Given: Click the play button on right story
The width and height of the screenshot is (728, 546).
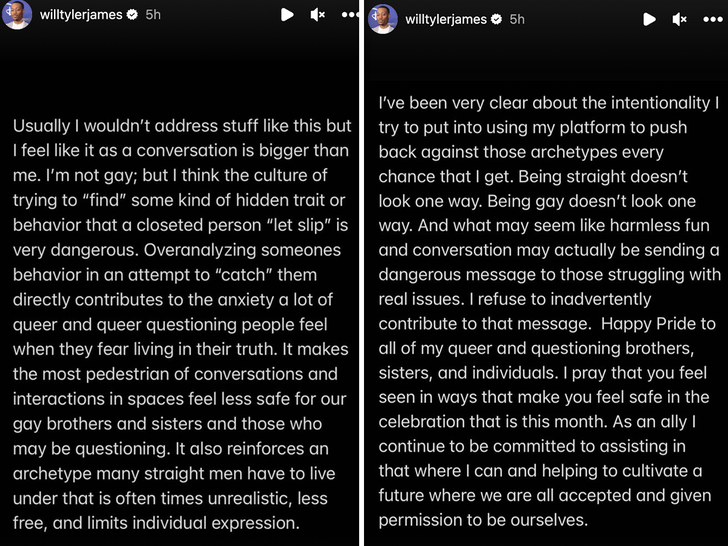Looking at the screenshot, I should pos(650,18).
